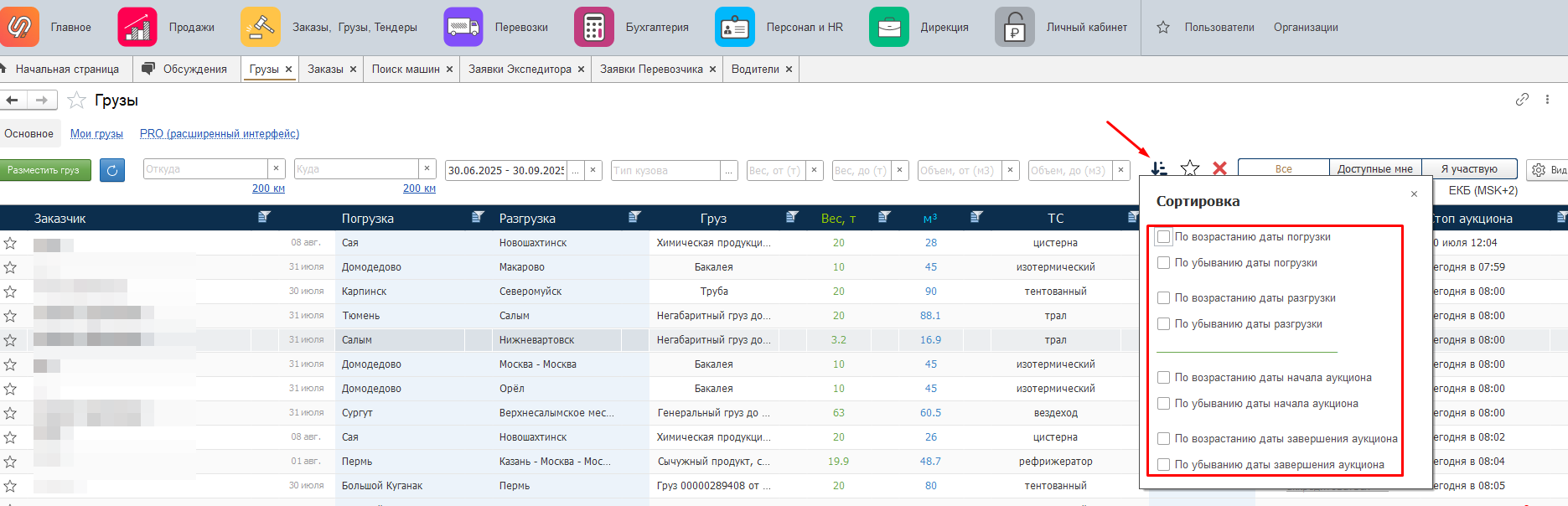Viewport: 1568px width, 506px height.
Task: Open PRO (расширенный интерфейс) link
Action: pos(220,133)
